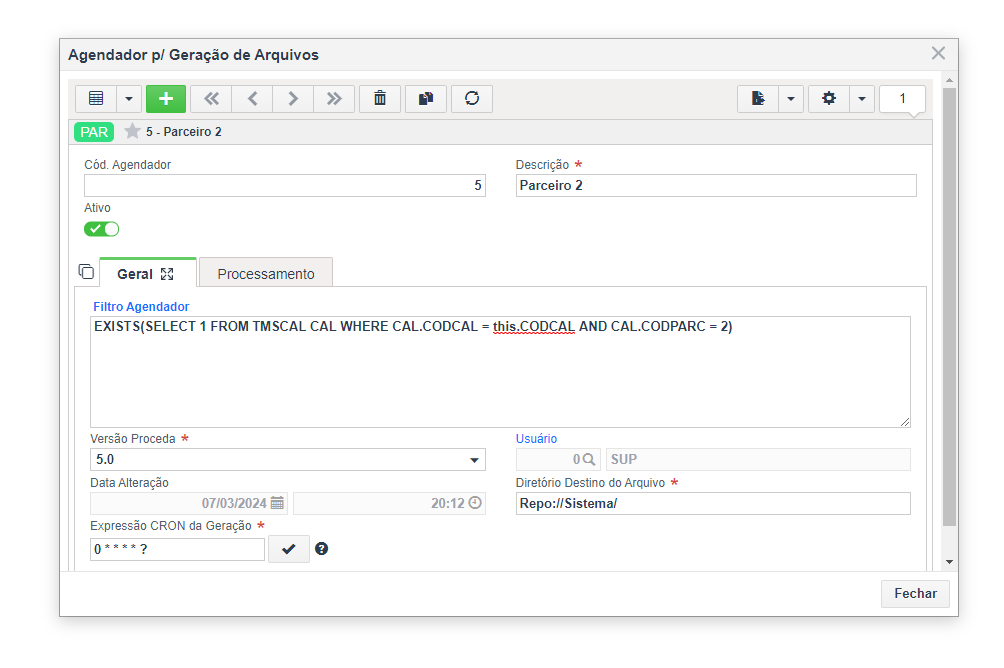
Task: Close dialog with X icon
Action: click(938, 53)
